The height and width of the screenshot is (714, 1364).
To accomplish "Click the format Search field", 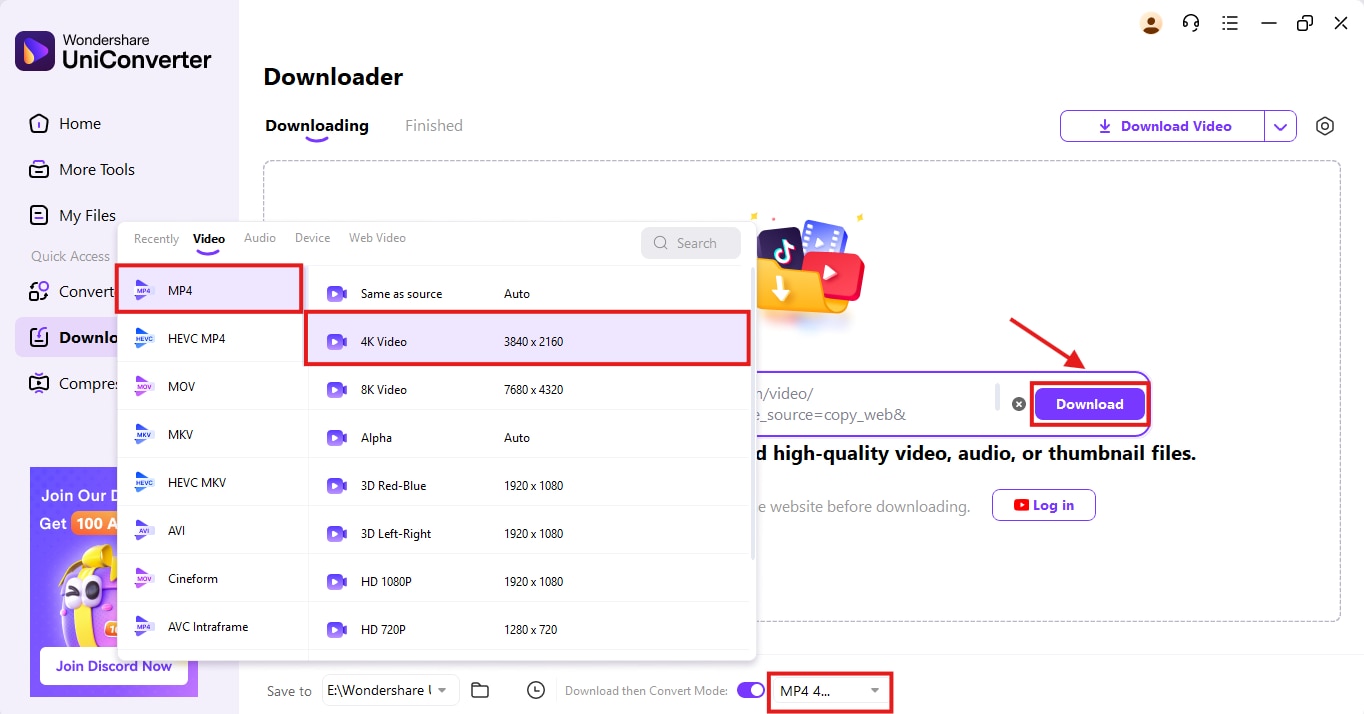I will point(691,243).
